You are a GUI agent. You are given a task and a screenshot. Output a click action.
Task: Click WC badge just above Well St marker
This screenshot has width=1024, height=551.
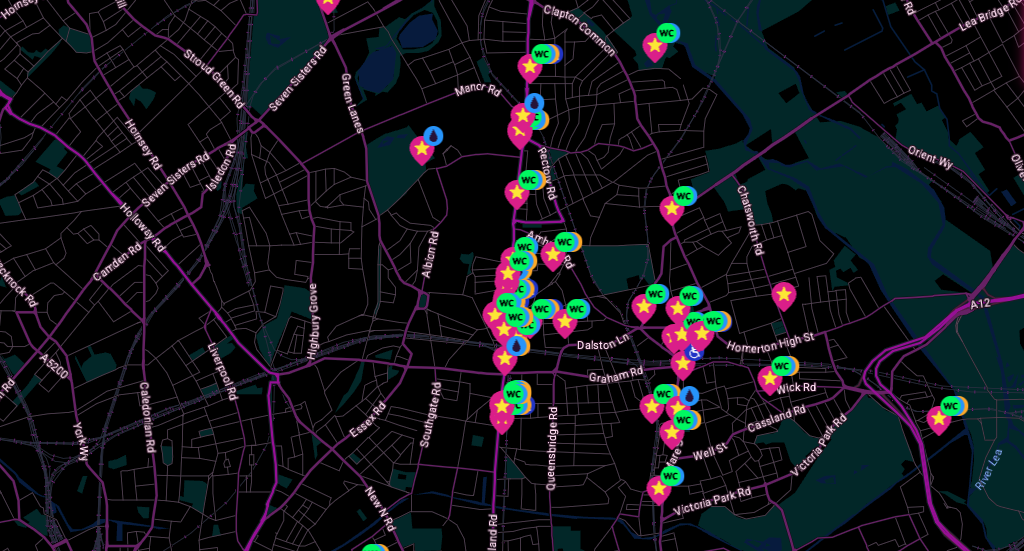(683, 420)
